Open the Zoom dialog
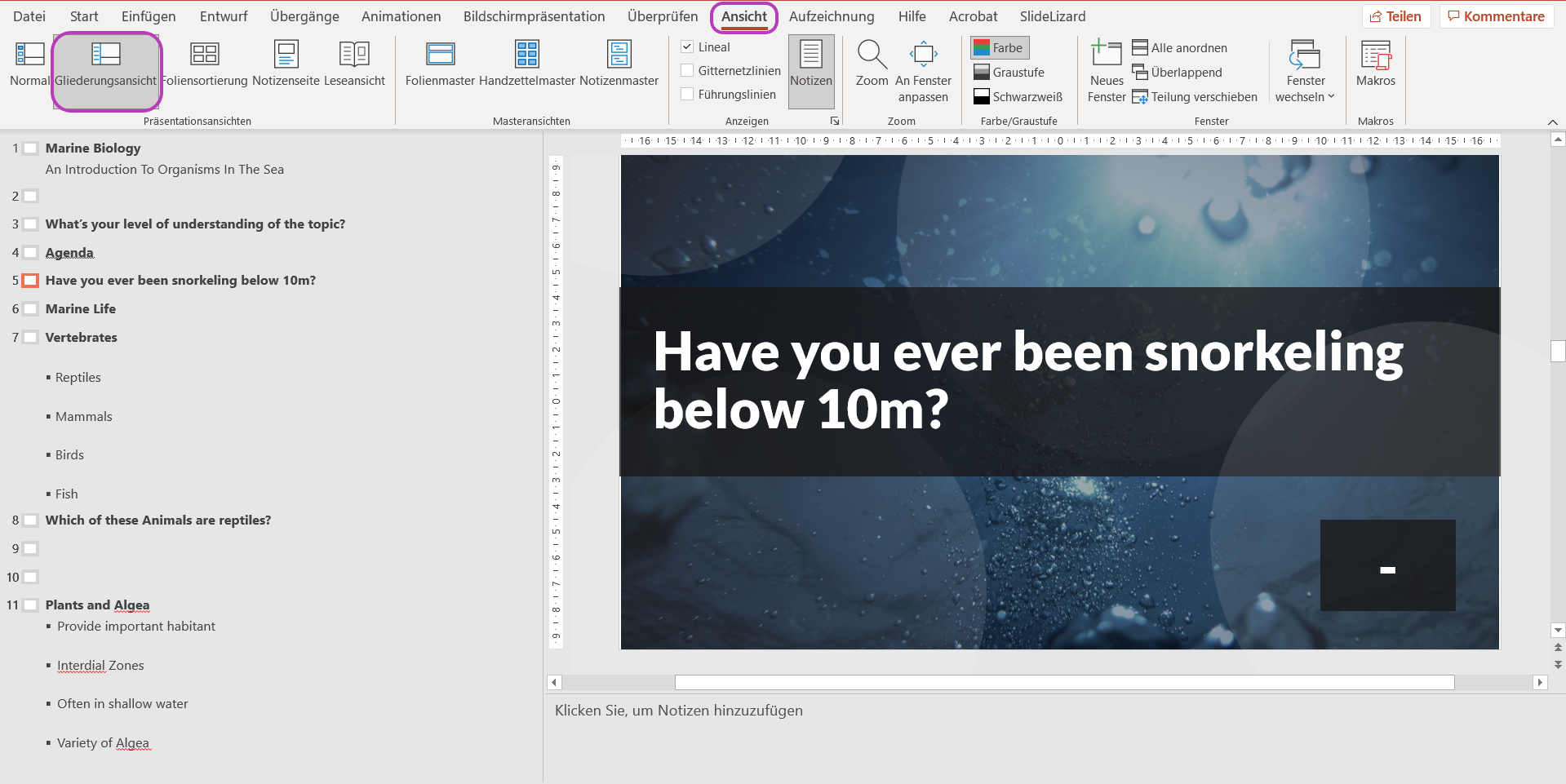 (872, 64)
